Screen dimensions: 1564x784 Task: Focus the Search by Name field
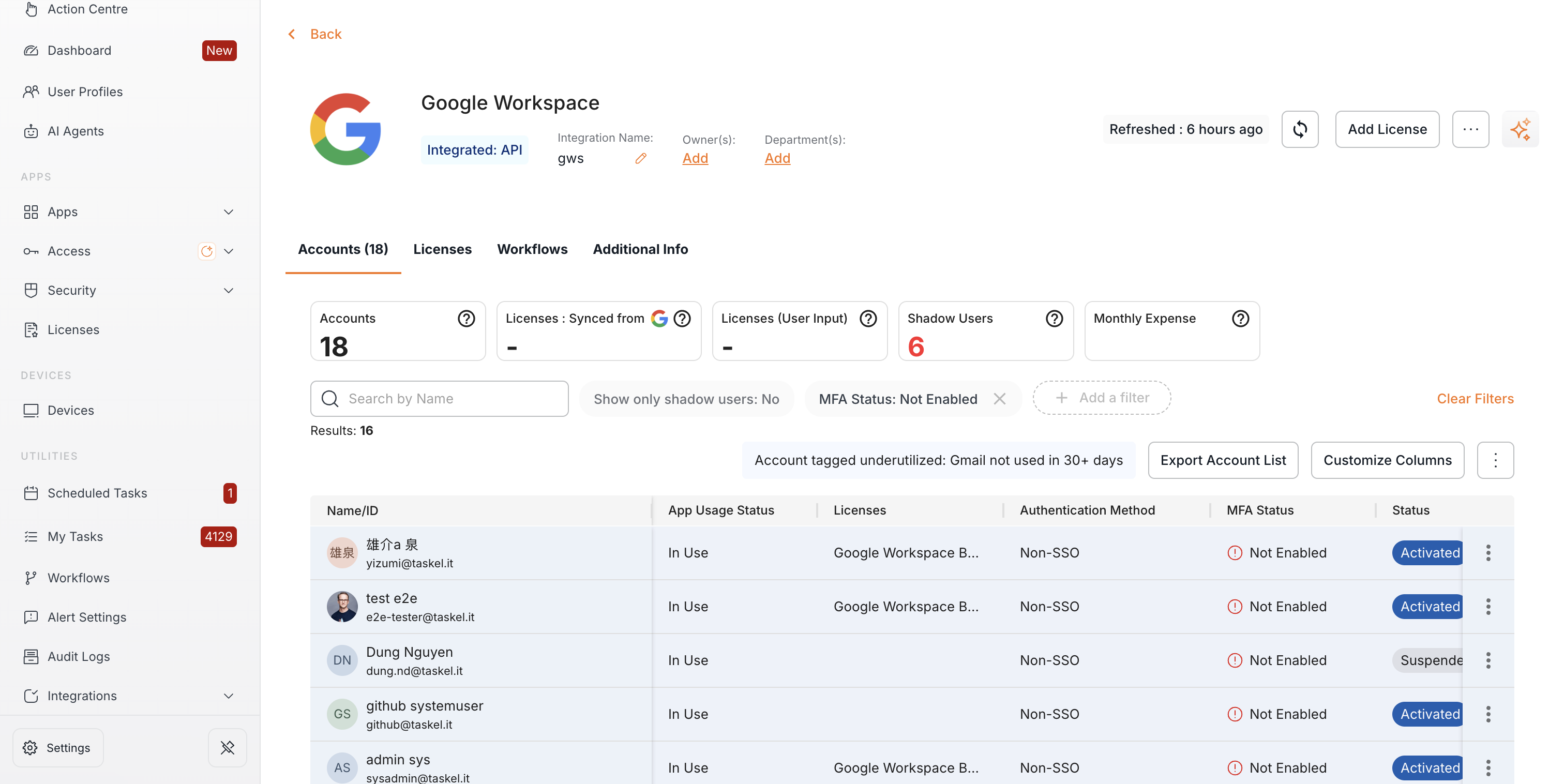[439, 399]
